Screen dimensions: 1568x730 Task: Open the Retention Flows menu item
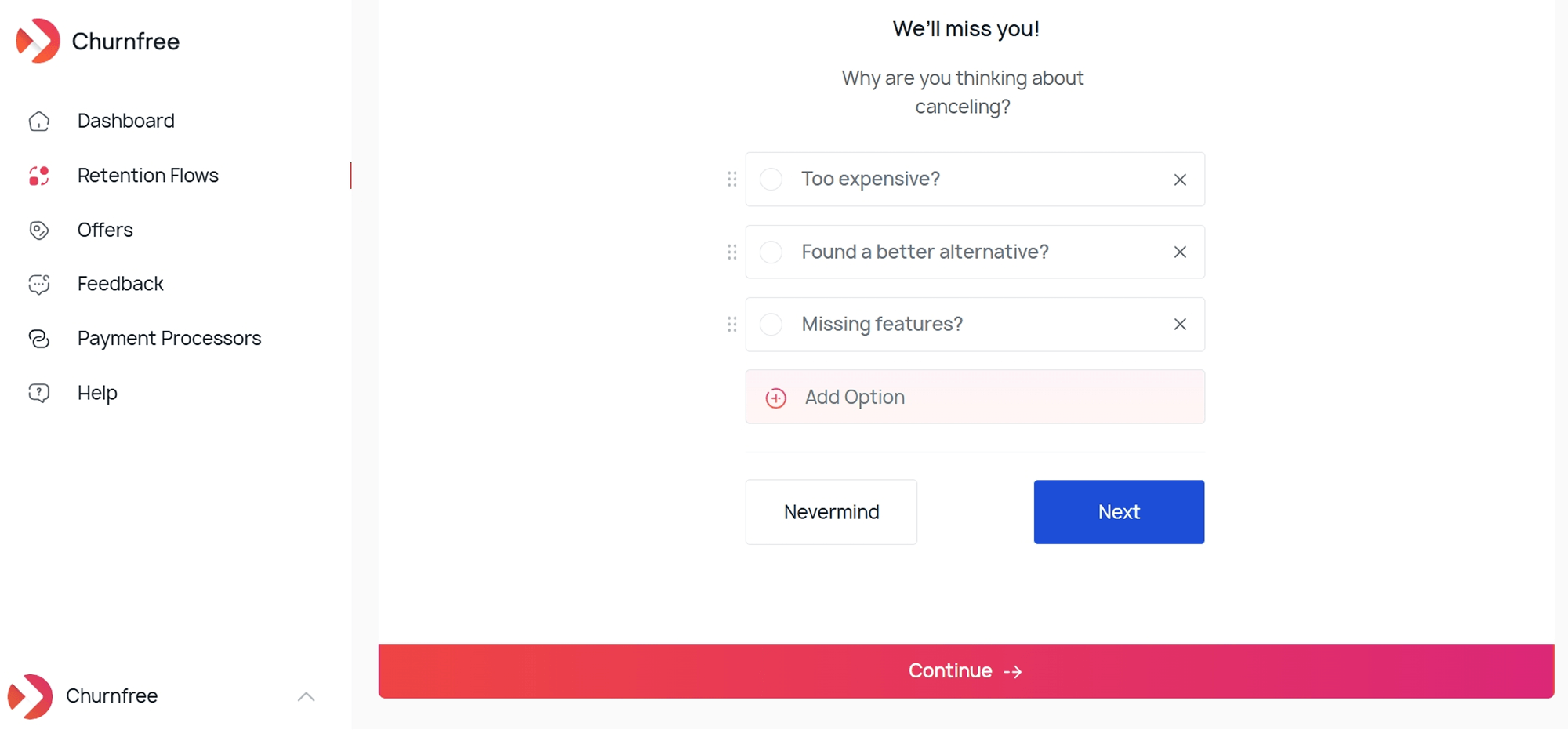(x=147, y=175)
